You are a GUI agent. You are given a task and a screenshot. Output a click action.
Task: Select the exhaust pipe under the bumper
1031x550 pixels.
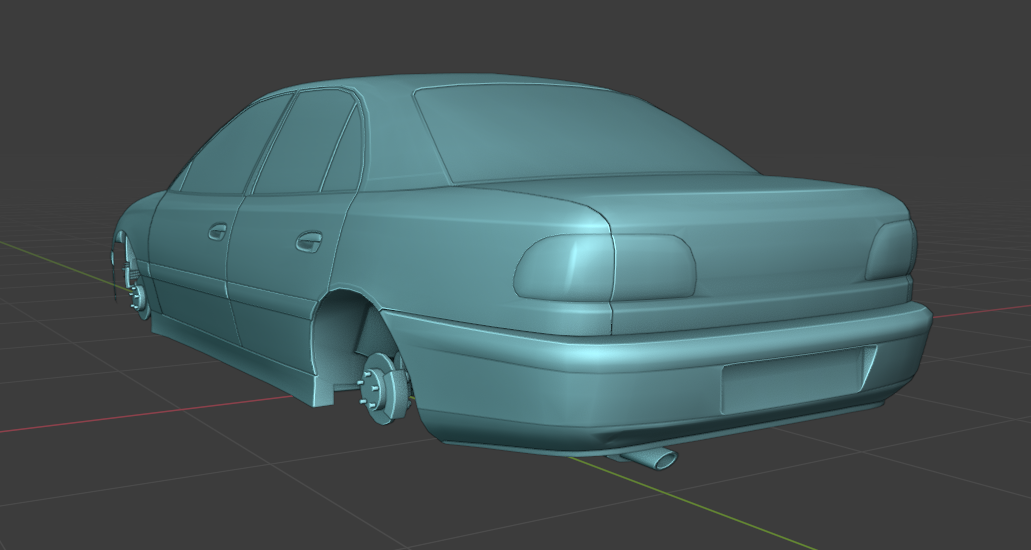tap(648, 458)
